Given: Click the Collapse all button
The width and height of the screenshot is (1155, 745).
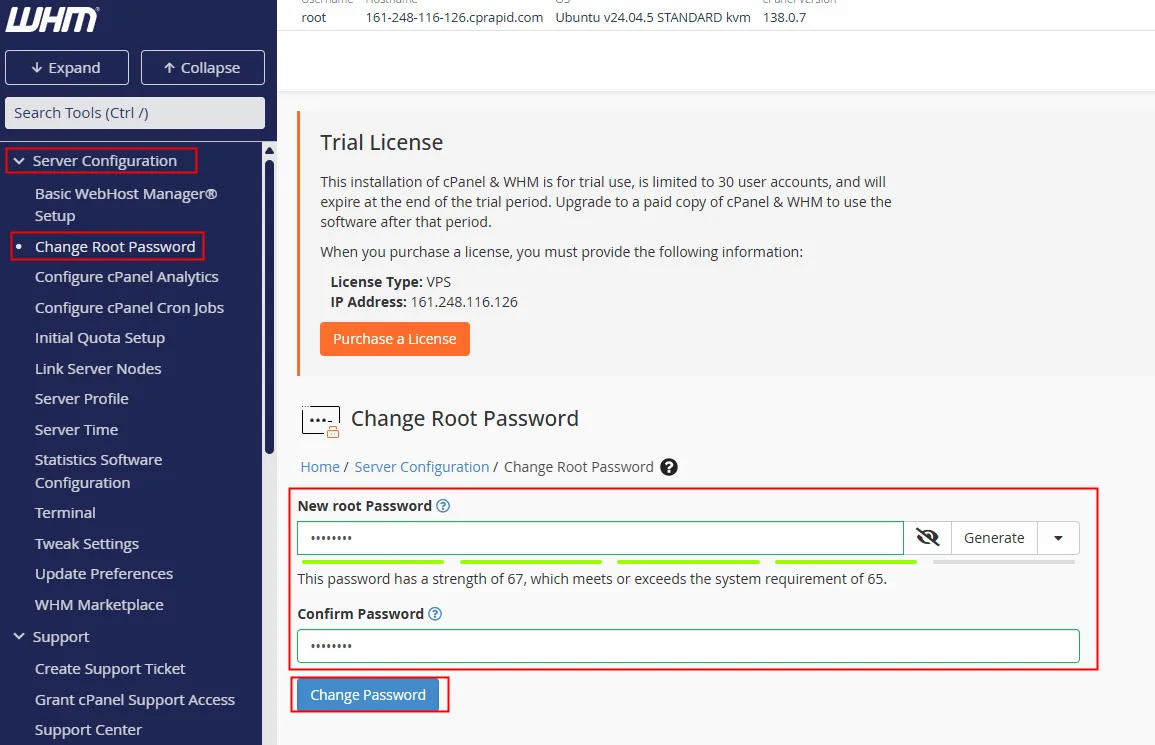Looking at the screenshot, I should click(203, 68).
